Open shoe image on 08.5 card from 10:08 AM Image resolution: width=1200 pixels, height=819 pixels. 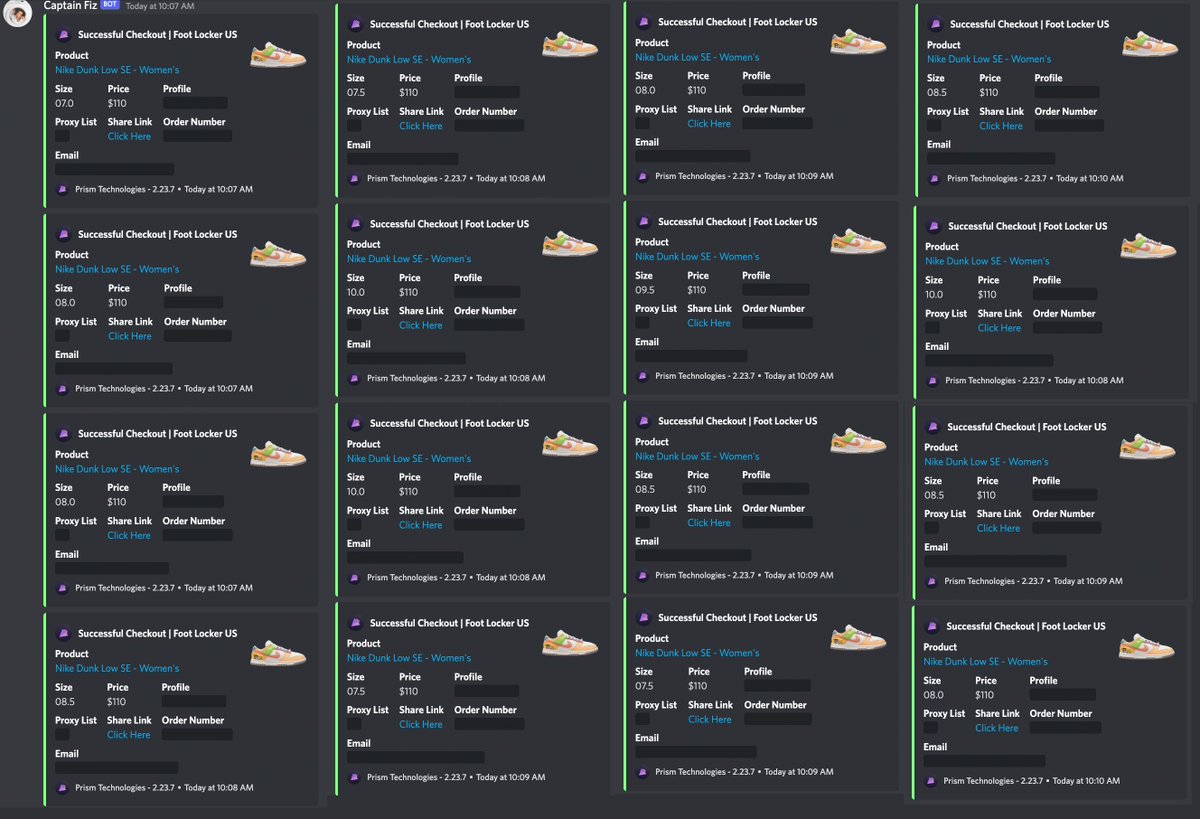click(278, 653)
